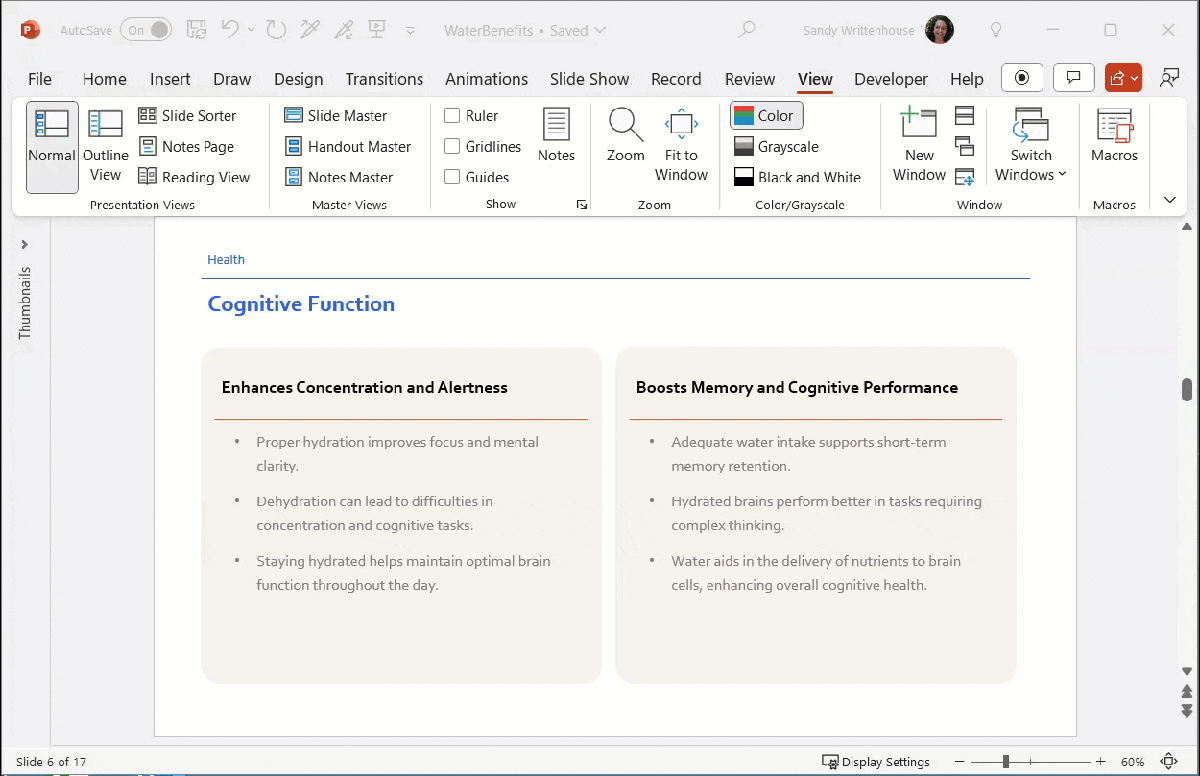The width and height of the screenshot is (1200, 776).
Task: Open the WaterBenefits file name dropdown
Action: point(525,30)
